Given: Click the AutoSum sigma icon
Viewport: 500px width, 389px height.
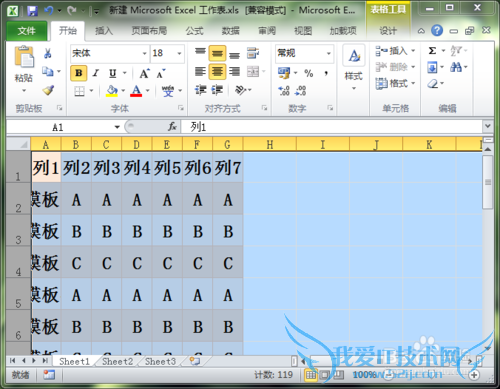Looking at the screenshot, I should [432, 51].
